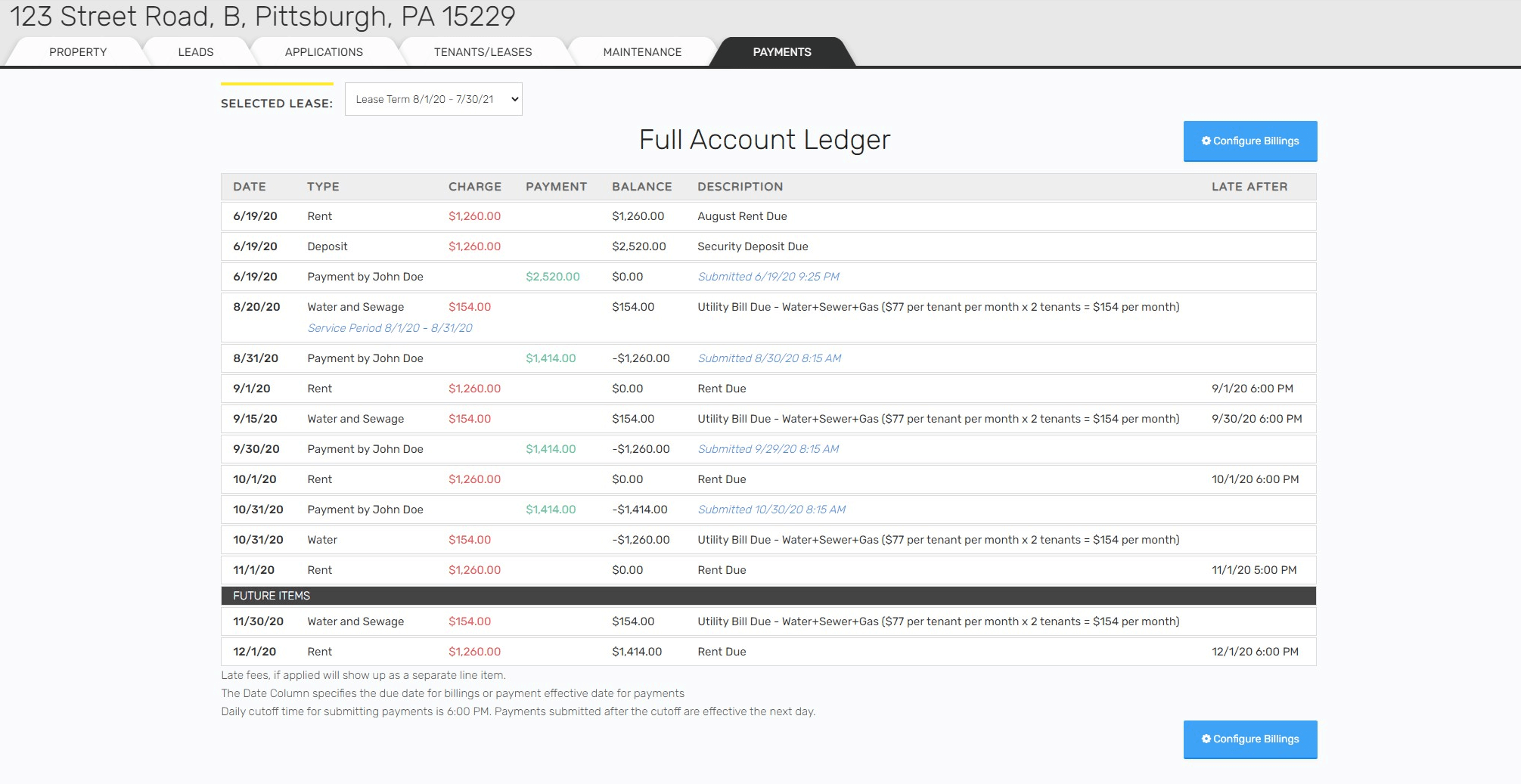The height and width of the screenshot is (784, 1521).
Task: Switch to the Applications tab
Action: (323, 51)
